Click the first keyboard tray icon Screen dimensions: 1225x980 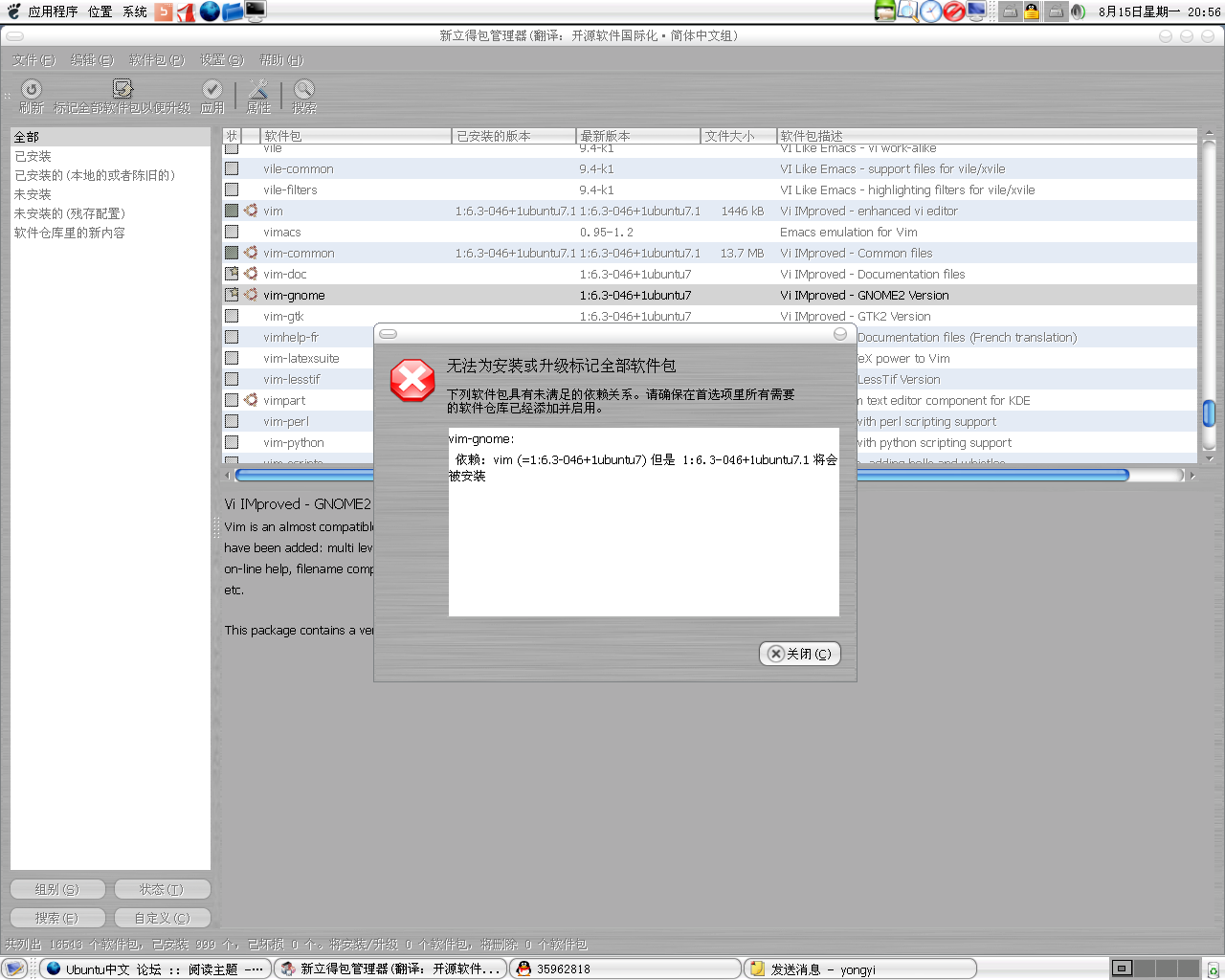click(x=1010, y=11)
